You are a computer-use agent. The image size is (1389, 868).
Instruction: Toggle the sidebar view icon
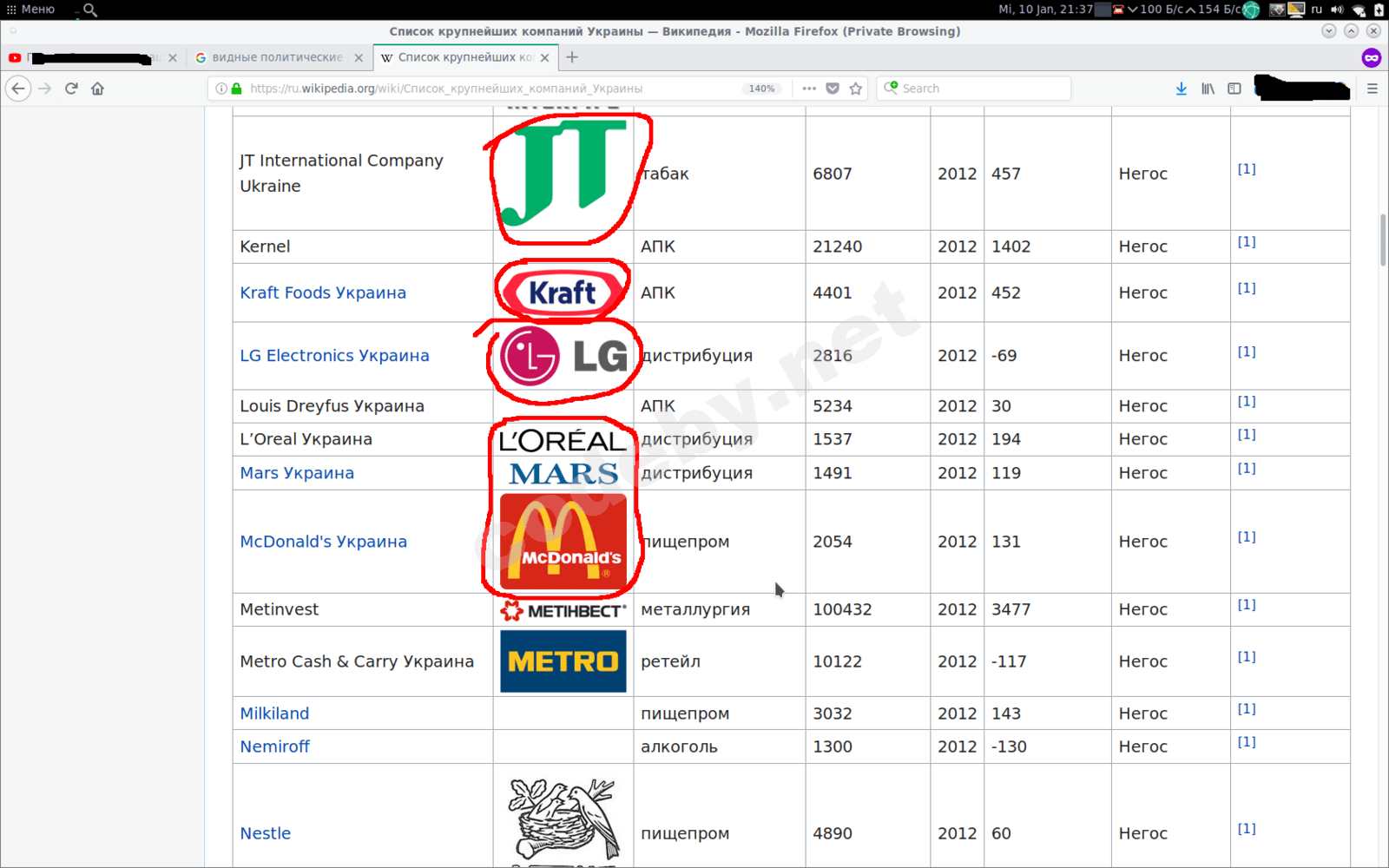point(1234,89)
